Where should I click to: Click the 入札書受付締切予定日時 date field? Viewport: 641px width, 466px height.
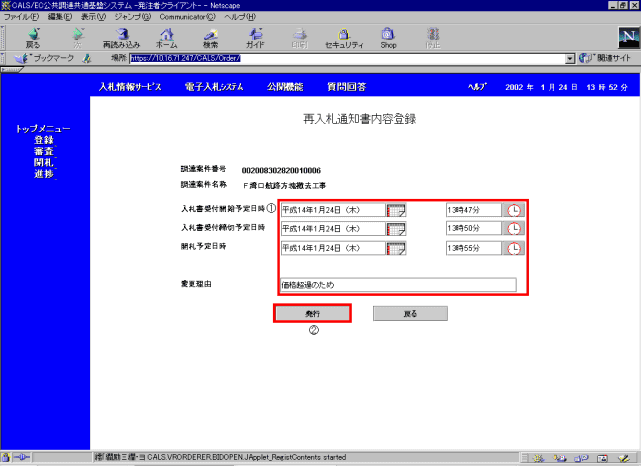point(333,229)
